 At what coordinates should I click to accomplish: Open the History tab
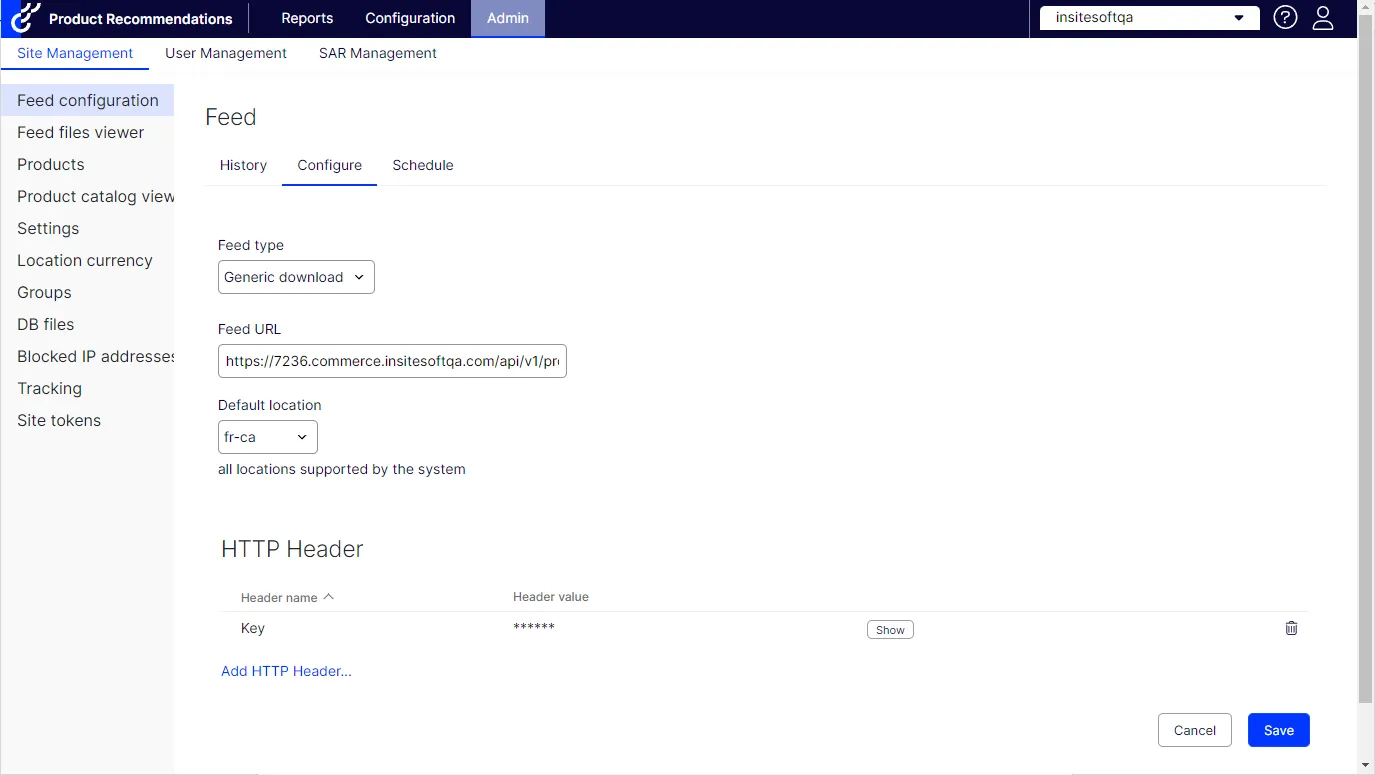243,165
